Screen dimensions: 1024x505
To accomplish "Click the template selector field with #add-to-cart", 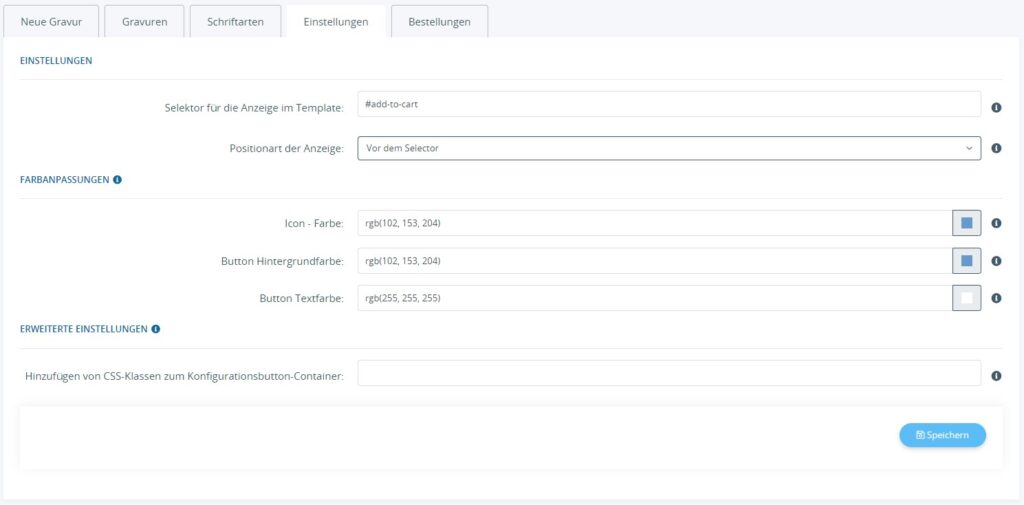I will 668,104.
